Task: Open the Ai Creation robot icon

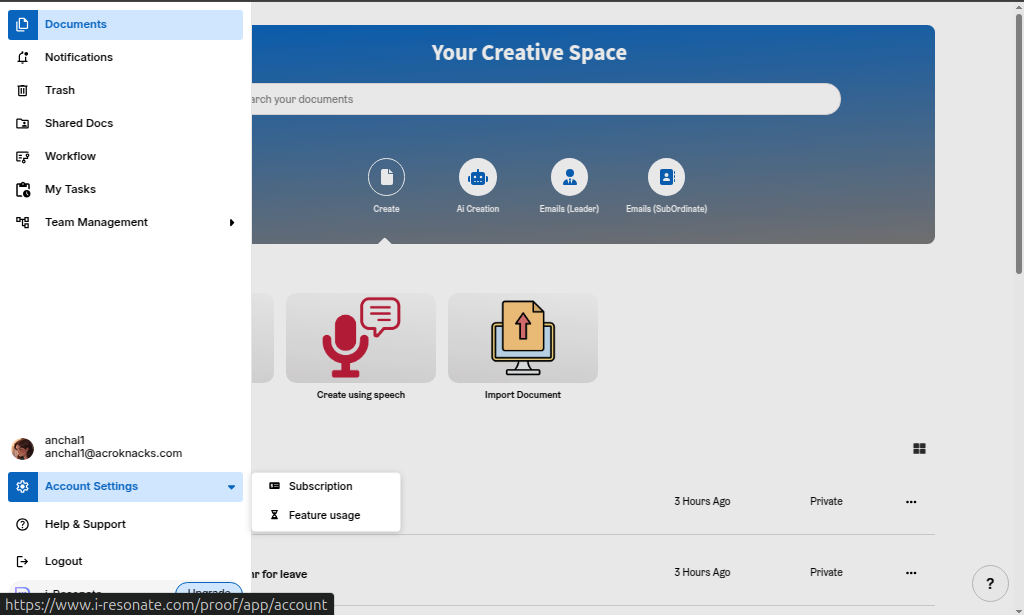Action: (x=478, y=178)
